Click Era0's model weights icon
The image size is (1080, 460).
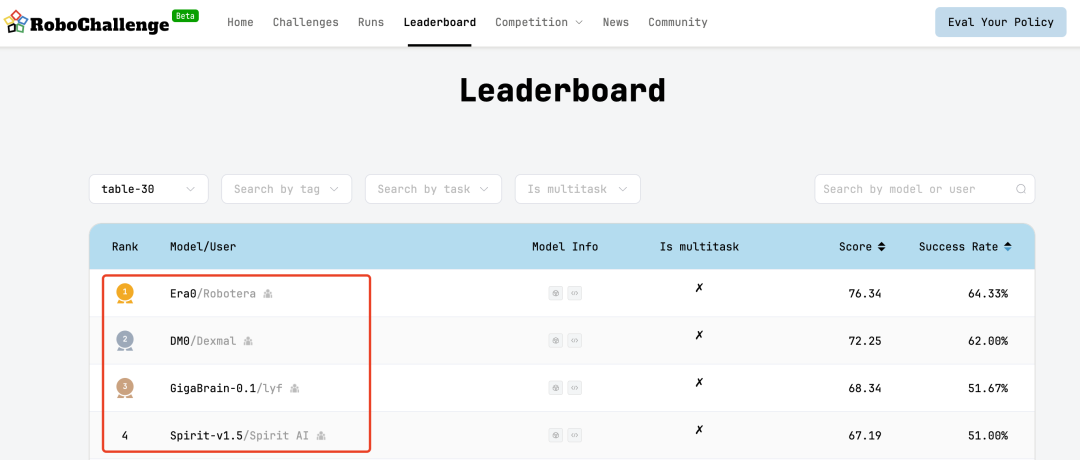pyautogui.click(x=555, y=293)
